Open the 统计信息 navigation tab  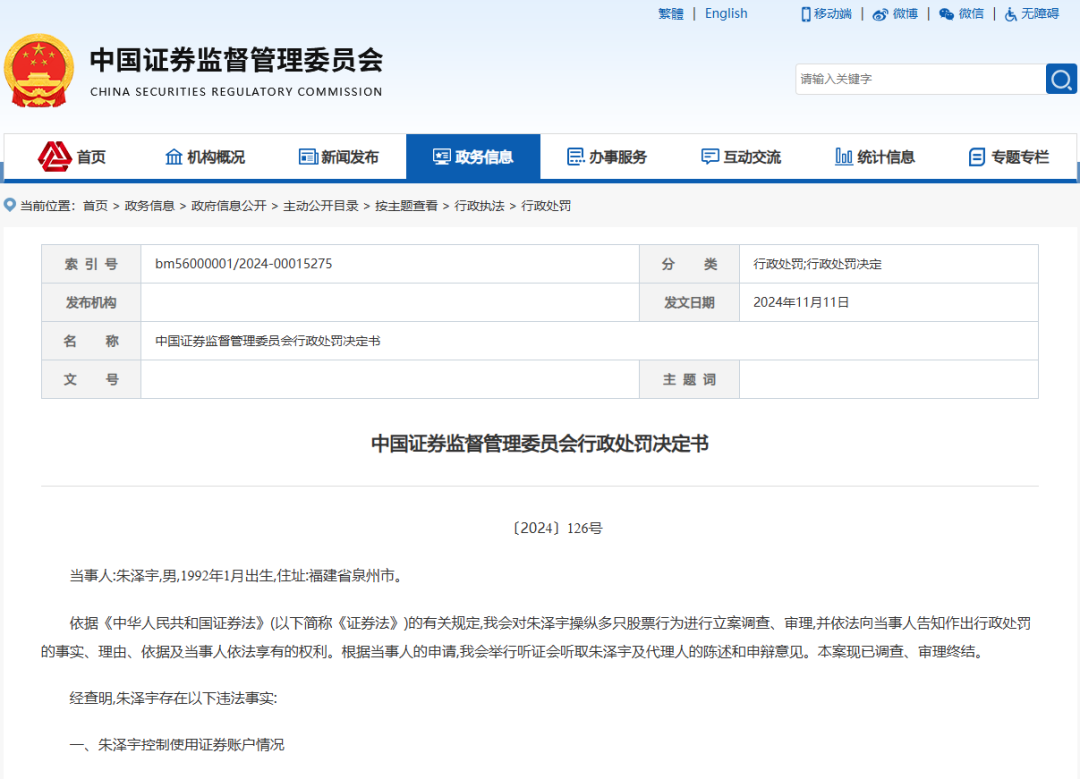[x=875, y=157]
